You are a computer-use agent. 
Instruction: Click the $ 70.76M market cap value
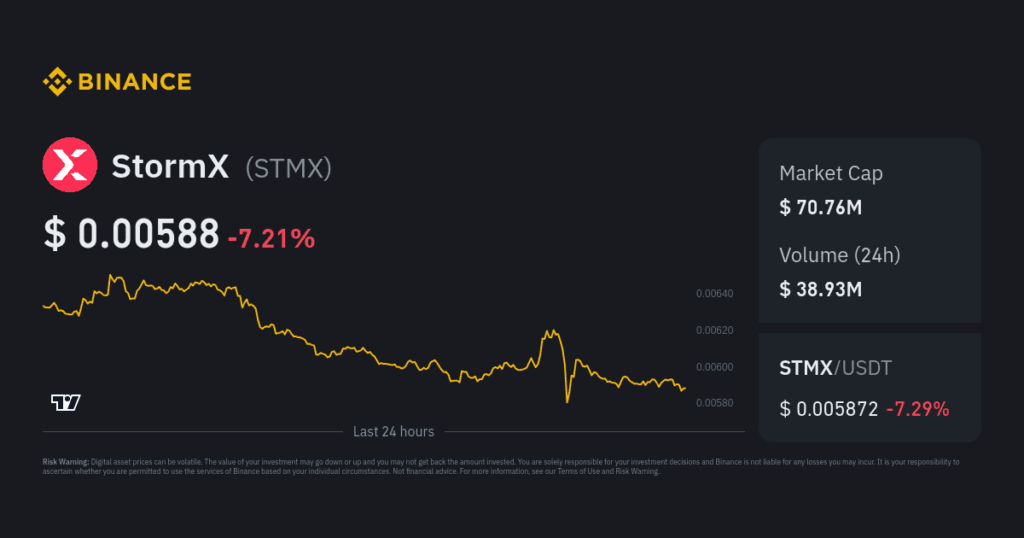pos(821,208)
